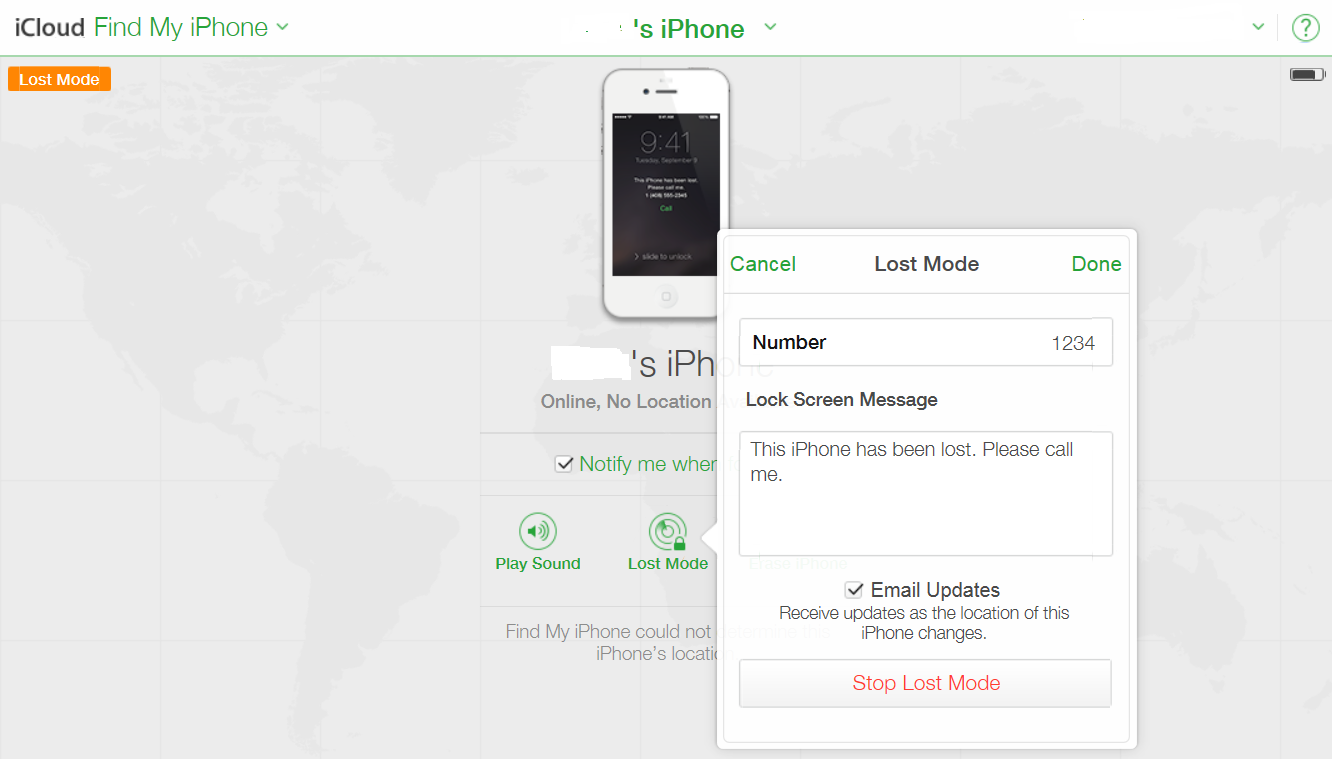Open the help question mark icon

[x=1305, y=27]
